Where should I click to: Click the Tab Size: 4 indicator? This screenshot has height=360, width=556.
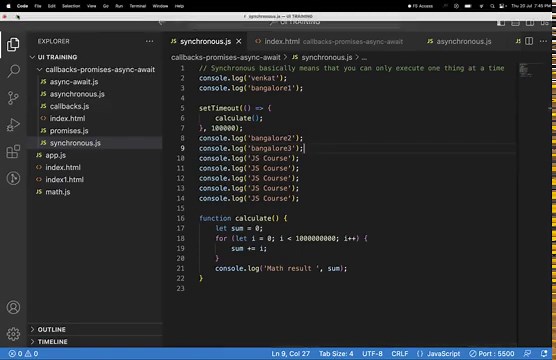coord(336,354)
